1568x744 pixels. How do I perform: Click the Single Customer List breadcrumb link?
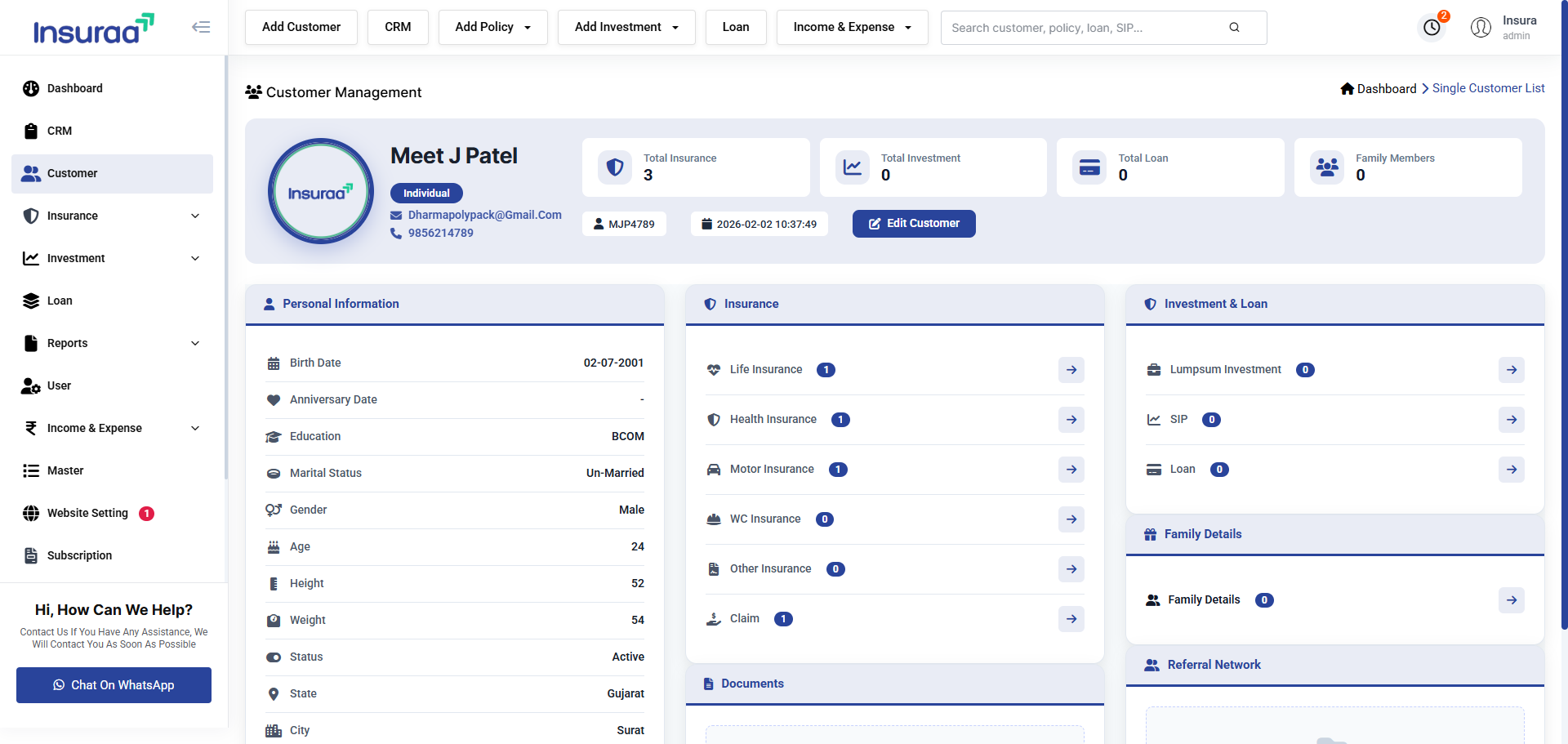pyautogui.click(x=1488, y=88)
